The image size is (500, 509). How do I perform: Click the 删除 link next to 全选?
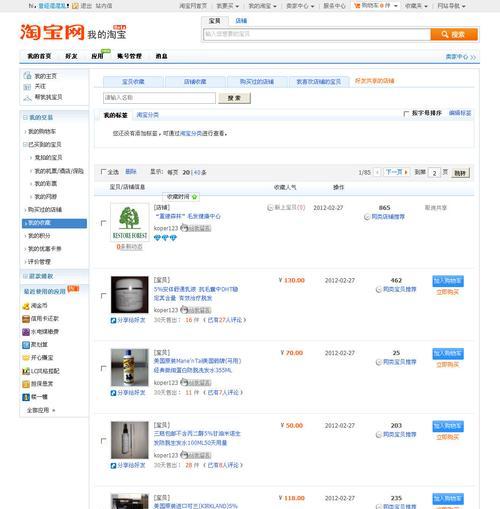coord(131,172)
